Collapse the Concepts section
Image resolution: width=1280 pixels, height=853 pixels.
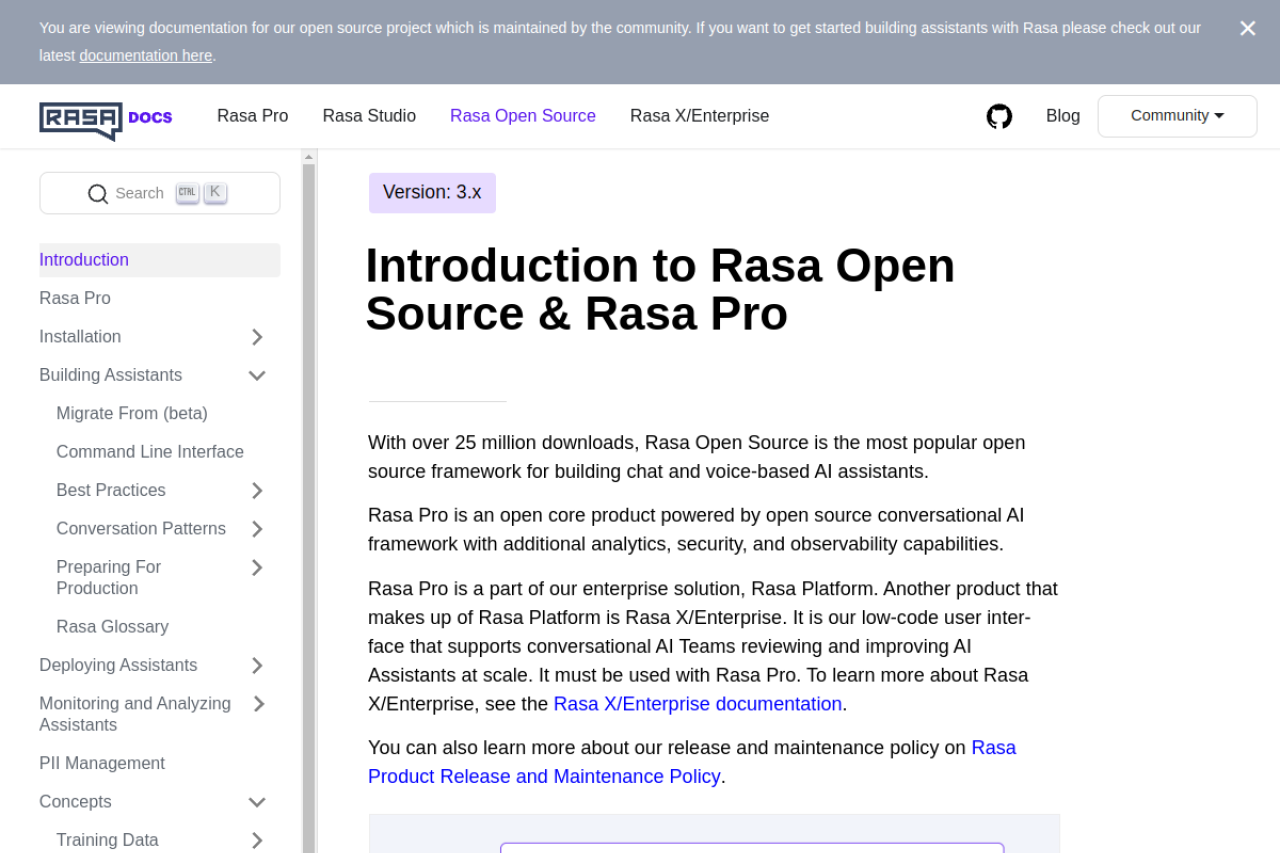[x=257, y=802]
